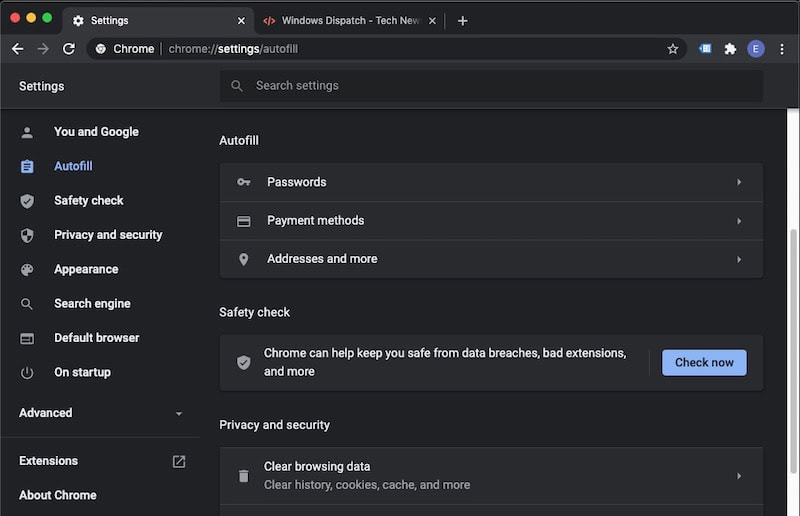The height and width of the screenshot is (516, 800).
Task: Click the card icon next to Payment methods
Action: tap(243, 221)
